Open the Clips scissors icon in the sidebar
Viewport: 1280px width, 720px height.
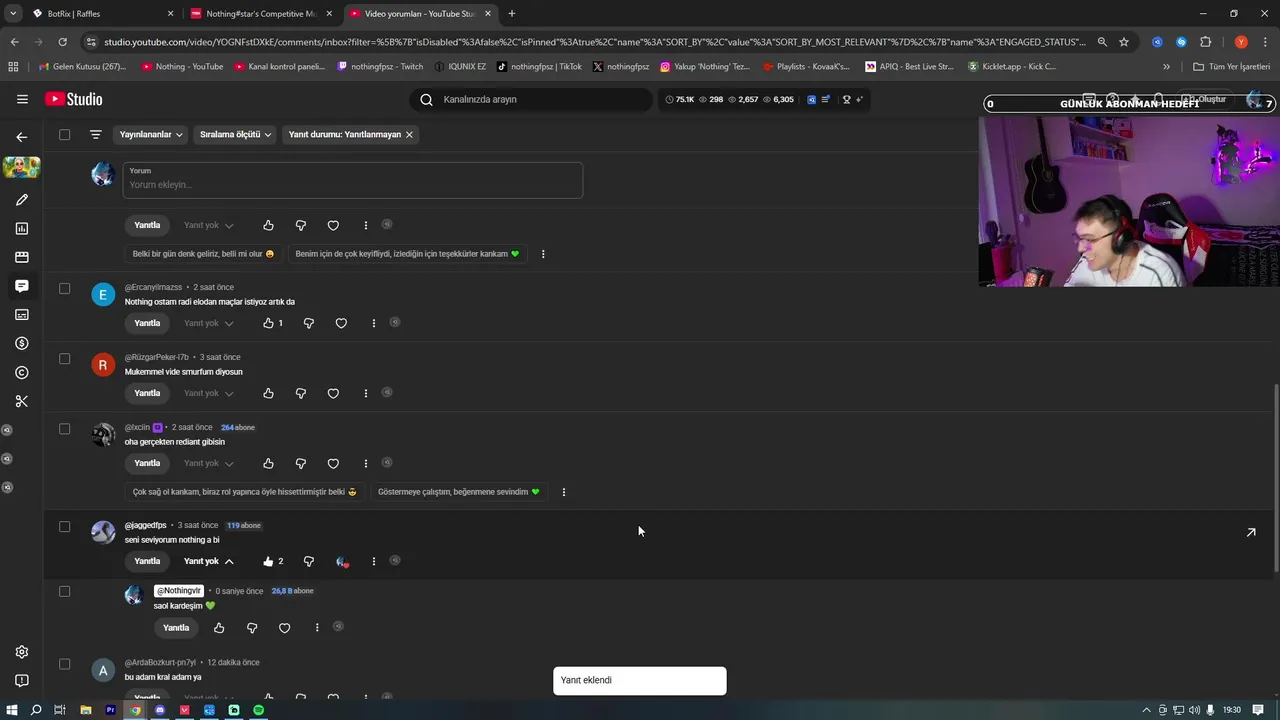22,401
